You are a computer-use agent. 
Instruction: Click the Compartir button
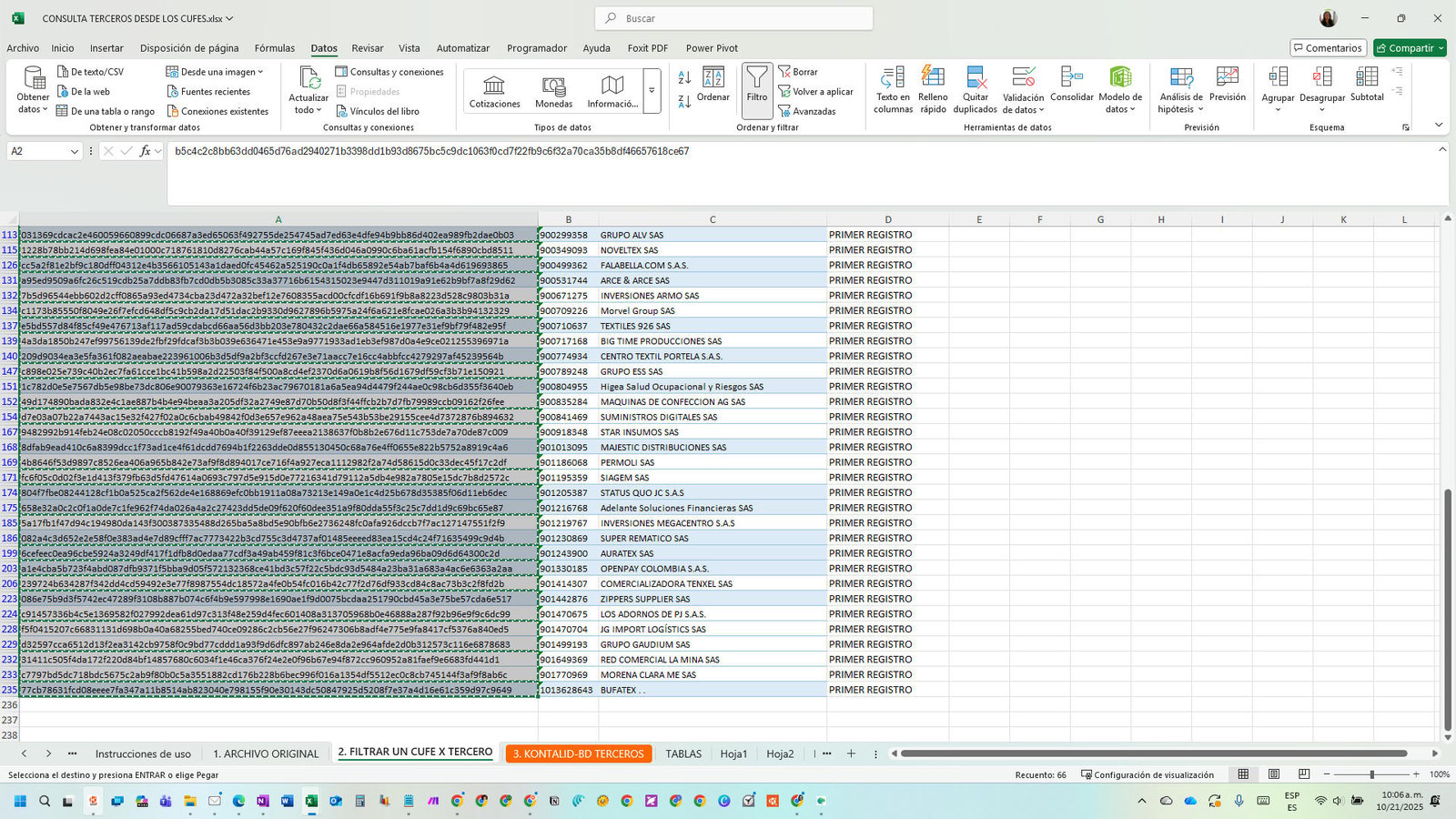pyautogui.click(x=1410, y=48)
